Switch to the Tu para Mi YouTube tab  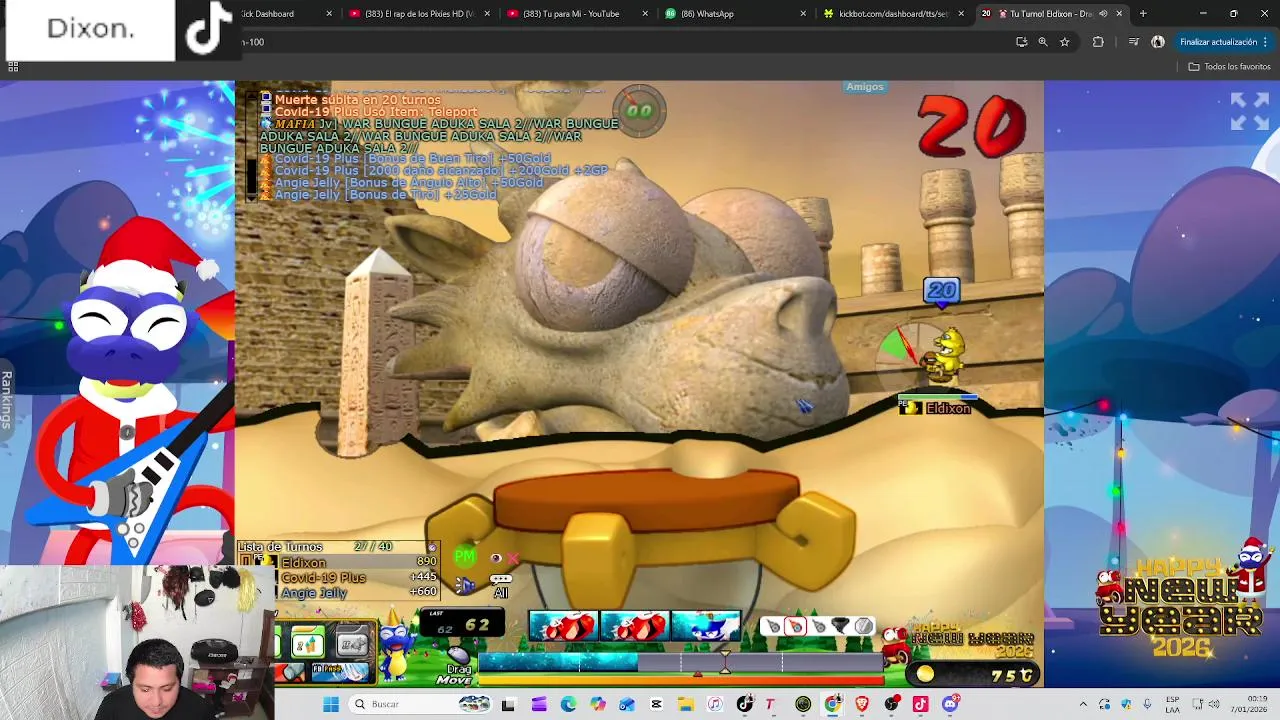pyautogui.click(x=576, y=14)
